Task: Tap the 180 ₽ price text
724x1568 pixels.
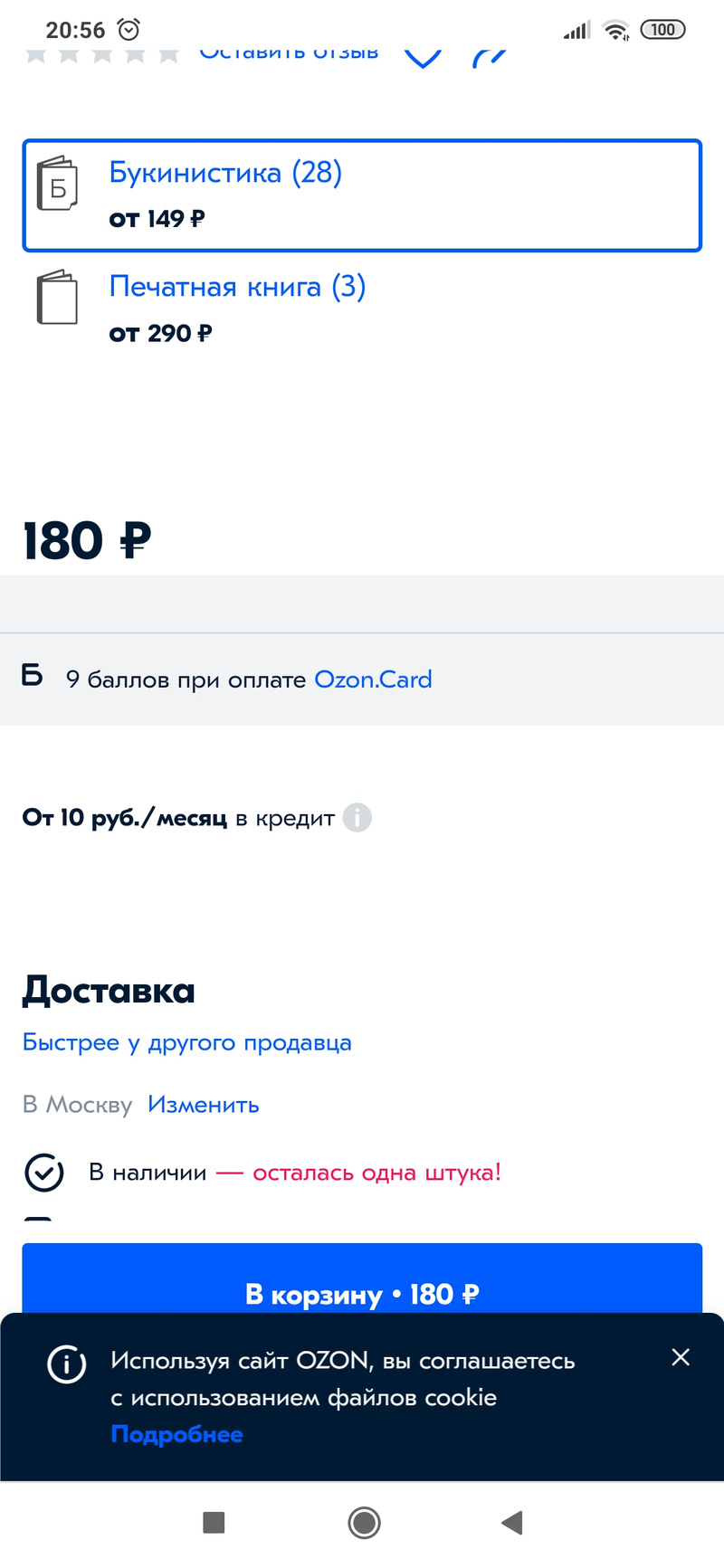Action: 87,541
